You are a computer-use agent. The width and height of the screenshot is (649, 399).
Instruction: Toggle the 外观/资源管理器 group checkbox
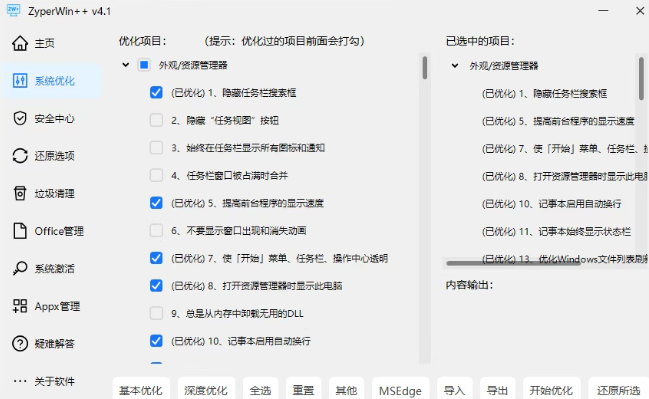[x=144, y=65]
